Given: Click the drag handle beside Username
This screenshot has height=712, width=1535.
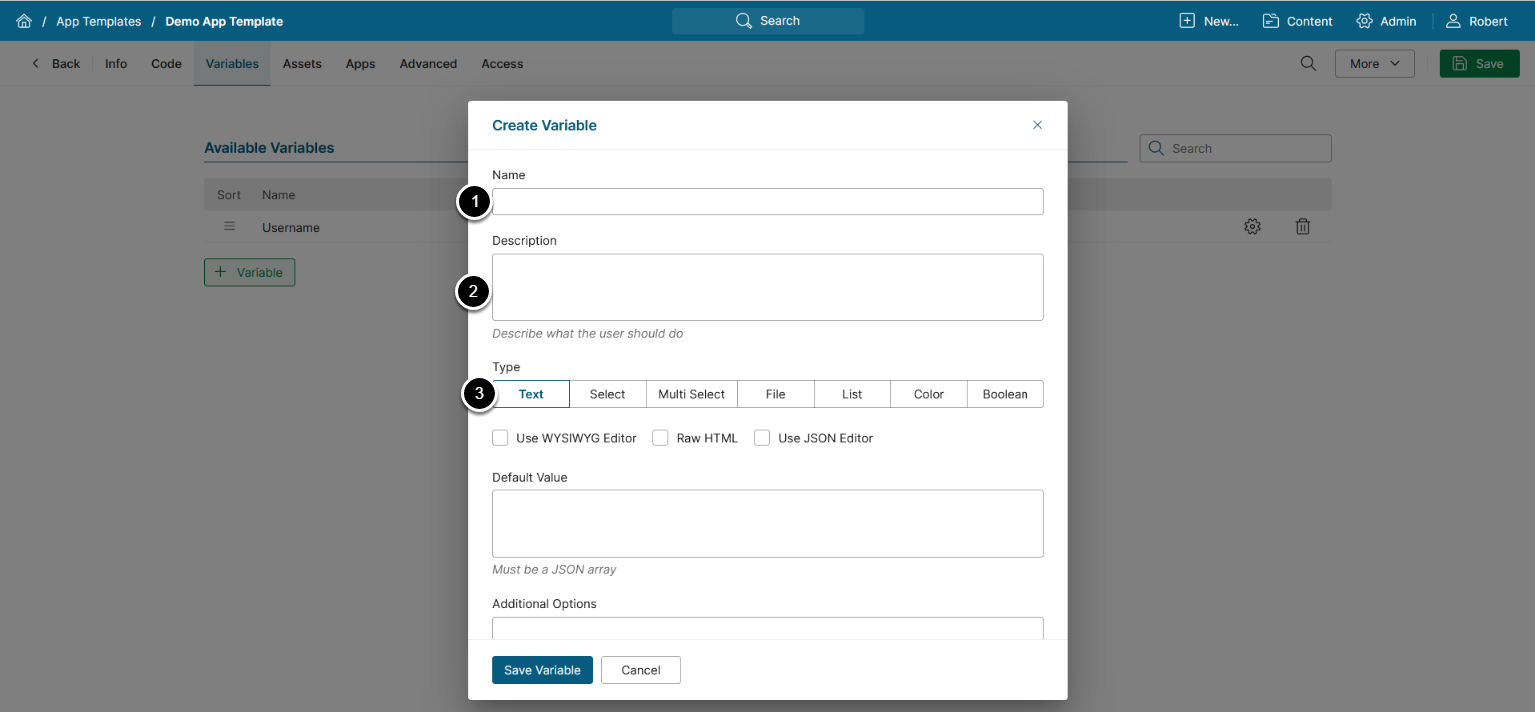Looking at the screenshot, I should point(229,227).
